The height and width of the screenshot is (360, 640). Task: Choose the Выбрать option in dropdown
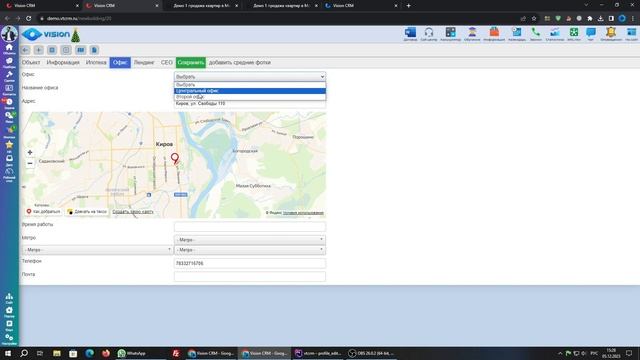(250, 84)
